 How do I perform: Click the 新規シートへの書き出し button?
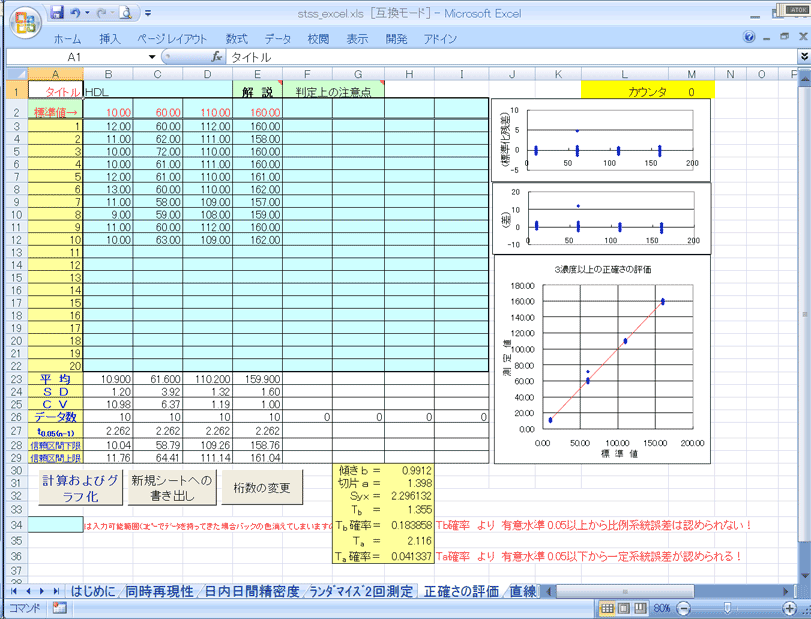pos(172,488)
